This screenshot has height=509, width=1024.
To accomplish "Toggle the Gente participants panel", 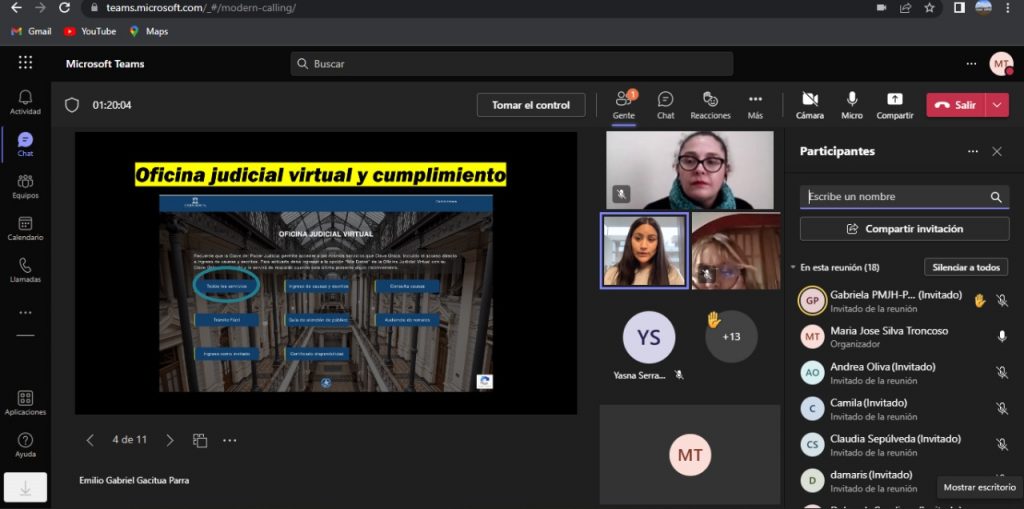I will [624, 105].
